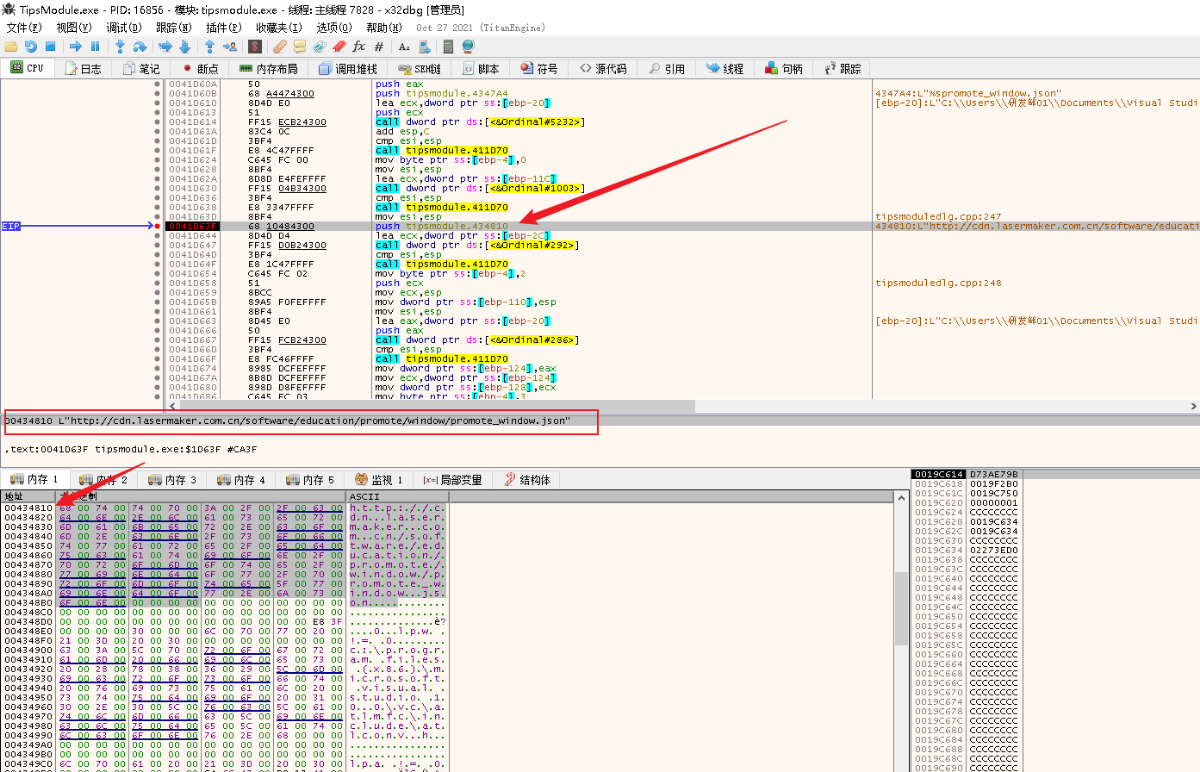Switch to the CPU tab
The image size is (1200, 772).
[x=28, y=68]
